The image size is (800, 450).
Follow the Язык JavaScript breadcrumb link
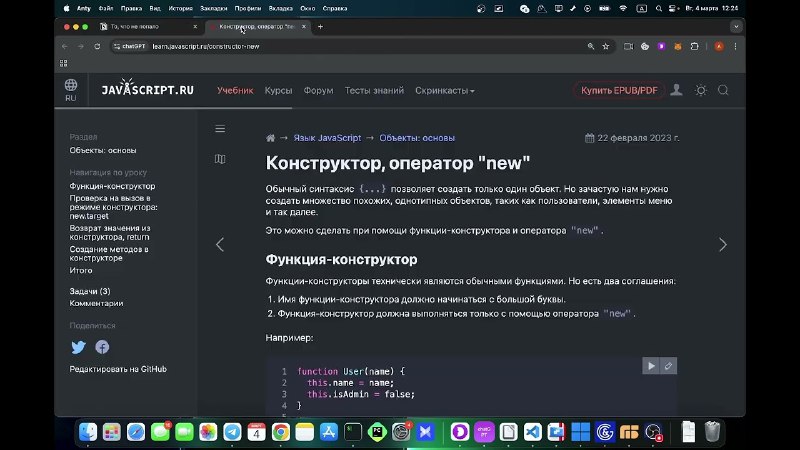click(x=327, y=138)
